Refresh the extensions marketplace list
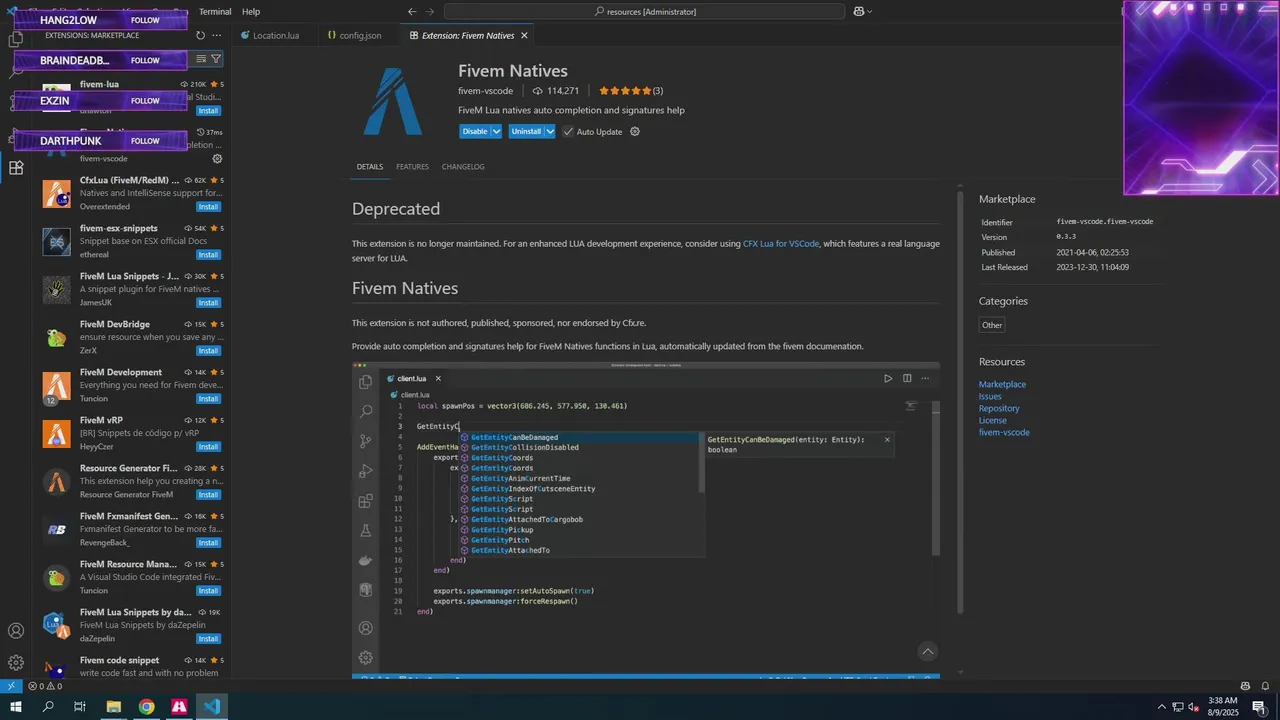This screenshot has width=1280, height=720. 200,35
